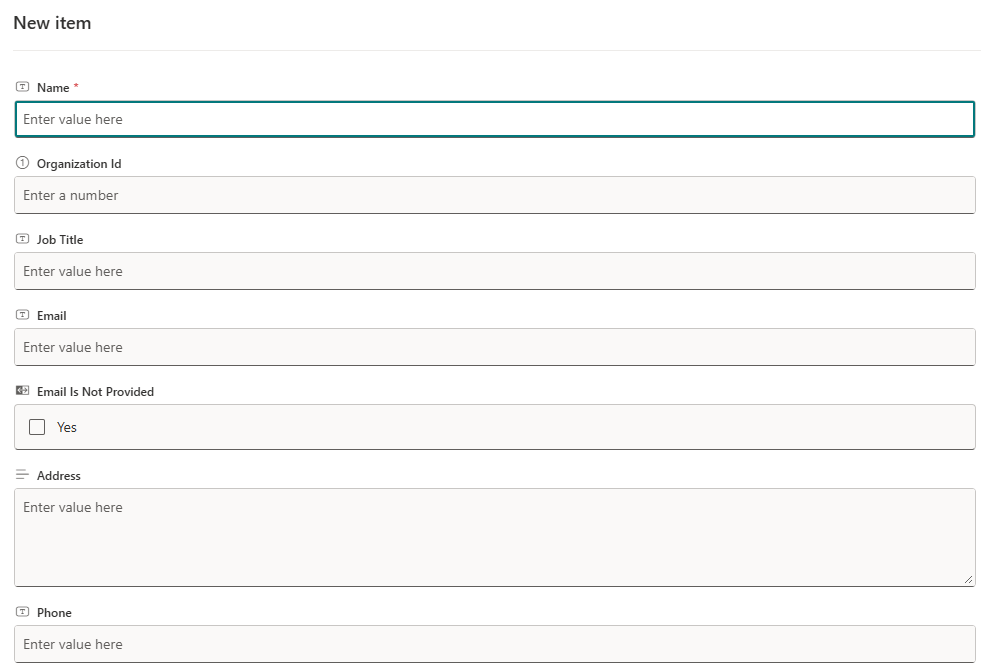994x670 pixels.
Task: Focus the Name input field
Action: pos(494,119)
